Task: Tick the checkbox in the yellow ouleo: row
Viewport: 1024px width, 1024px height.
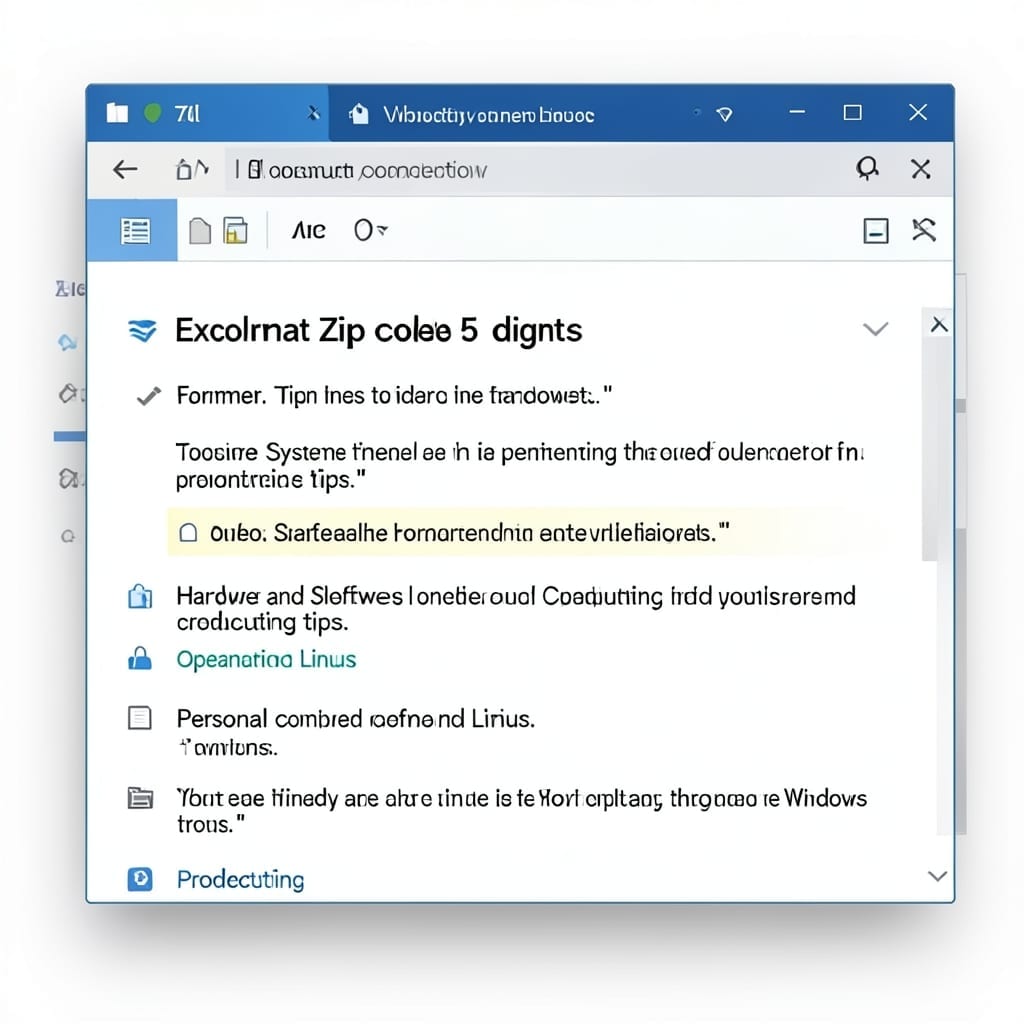Action: pyautogui.click(x=188, y=533)
